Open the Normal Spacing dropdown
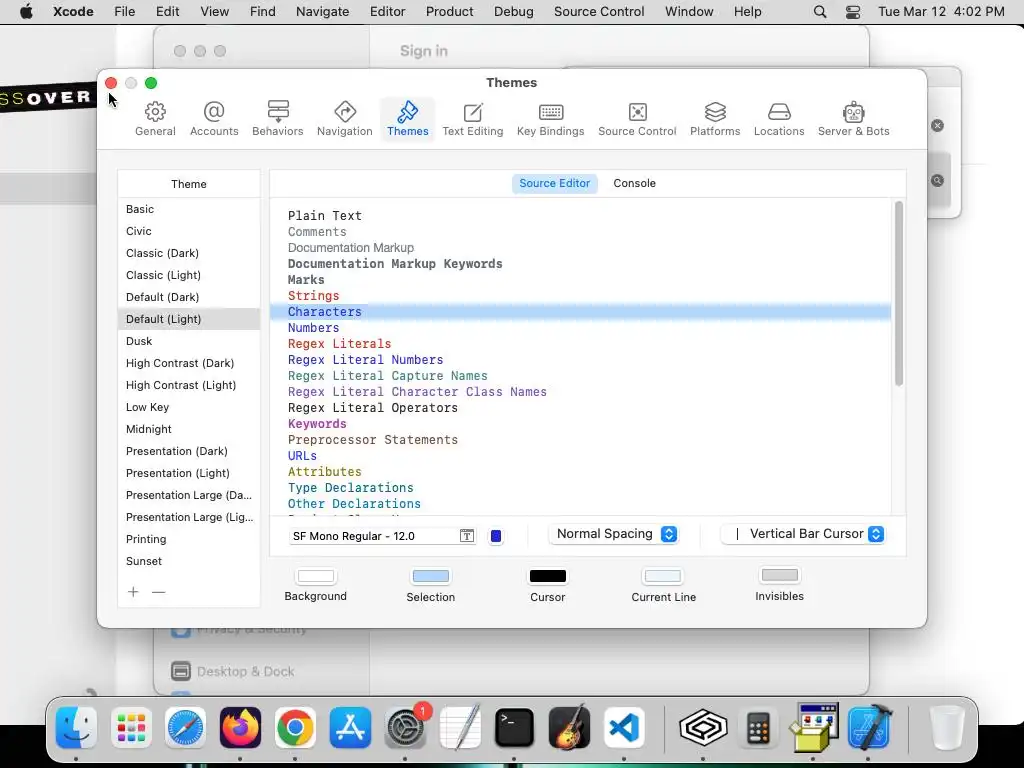 [x=613, y=534]
